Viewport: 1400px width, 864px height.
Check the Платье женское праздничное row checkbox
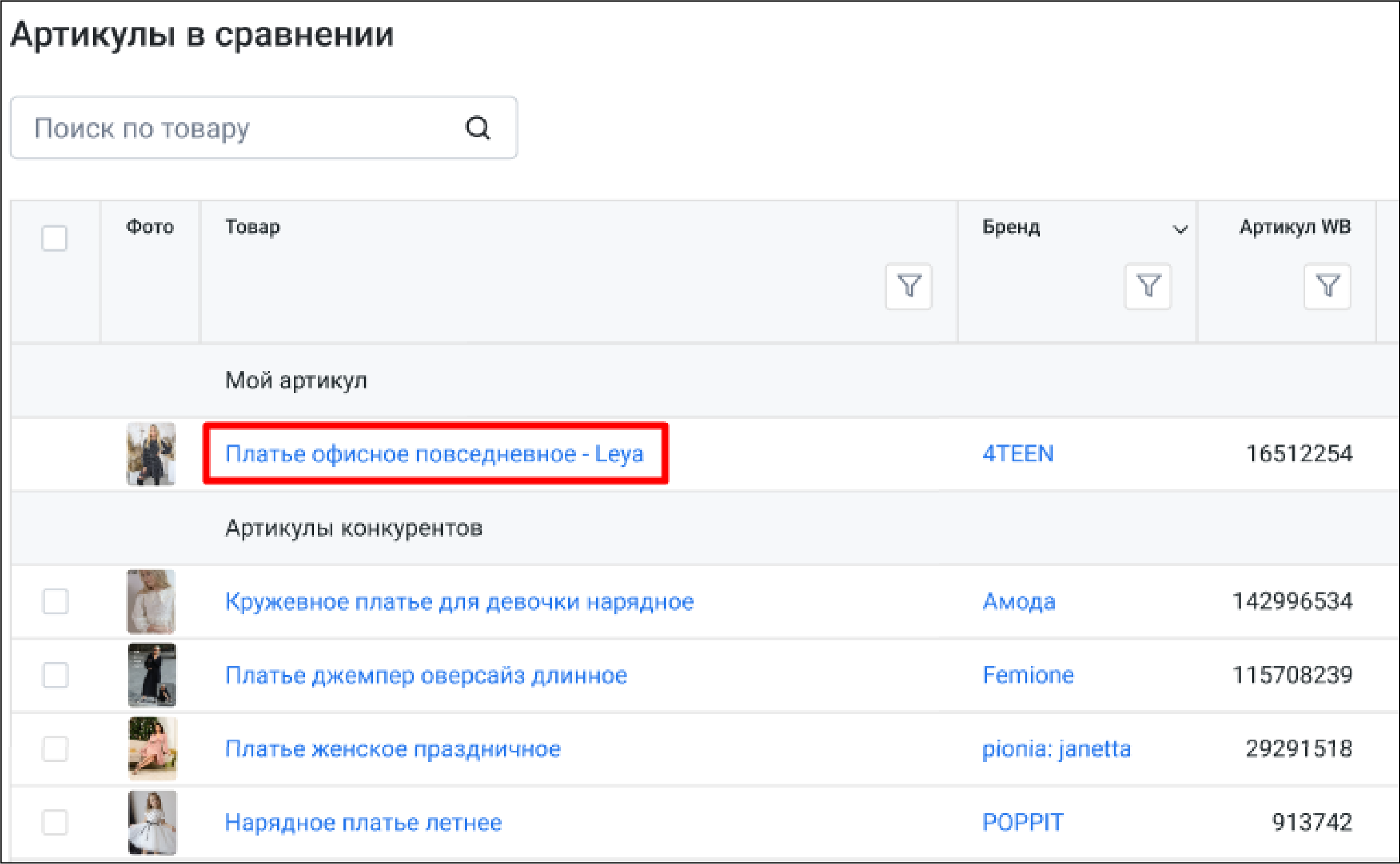coord(55,749)
